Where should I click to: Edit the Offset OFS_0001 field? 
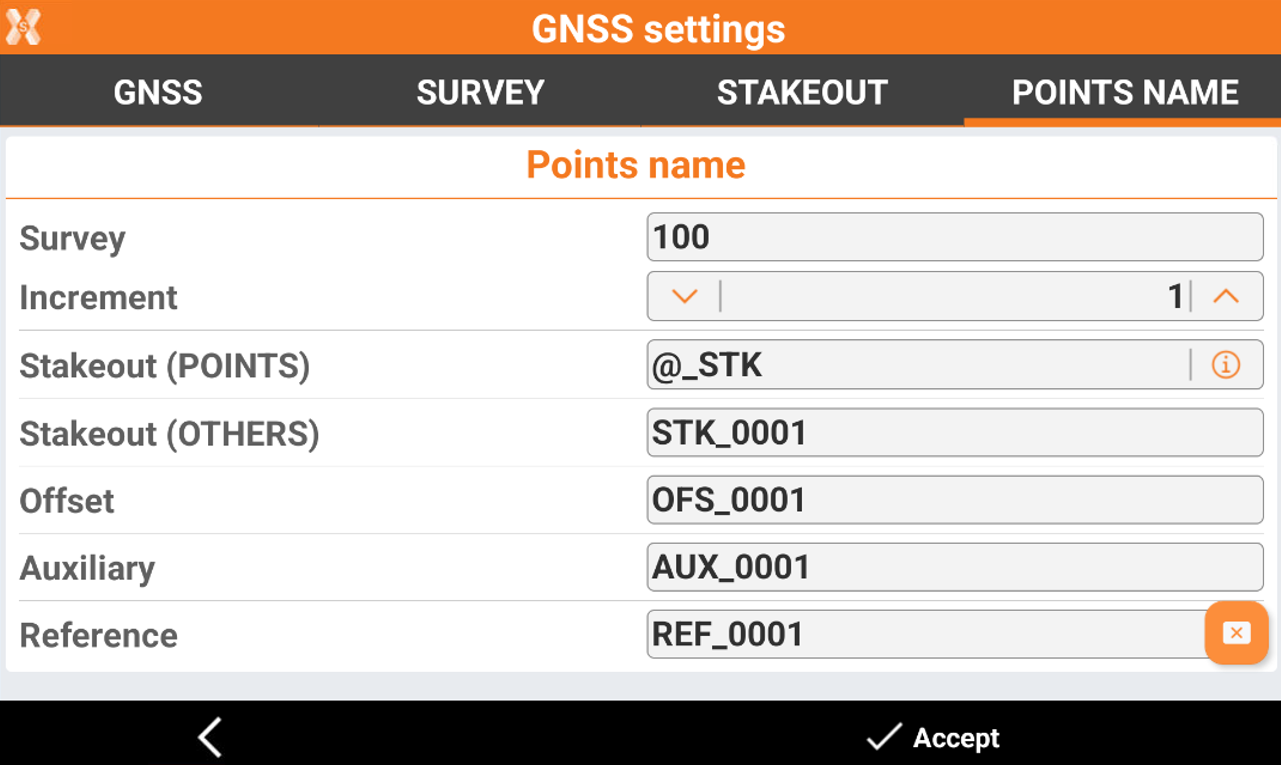coord(954,500)
